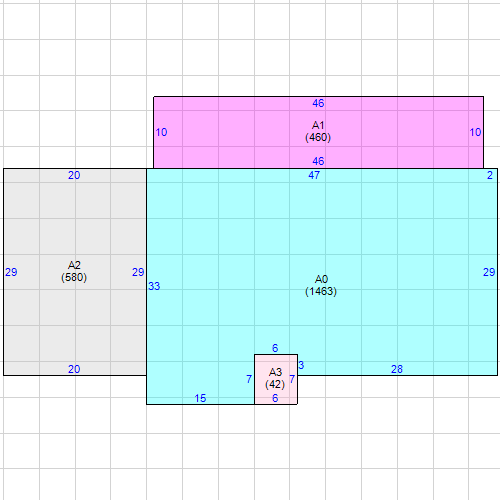Click the 10 dimension on A1's right side

click(475, 132)
